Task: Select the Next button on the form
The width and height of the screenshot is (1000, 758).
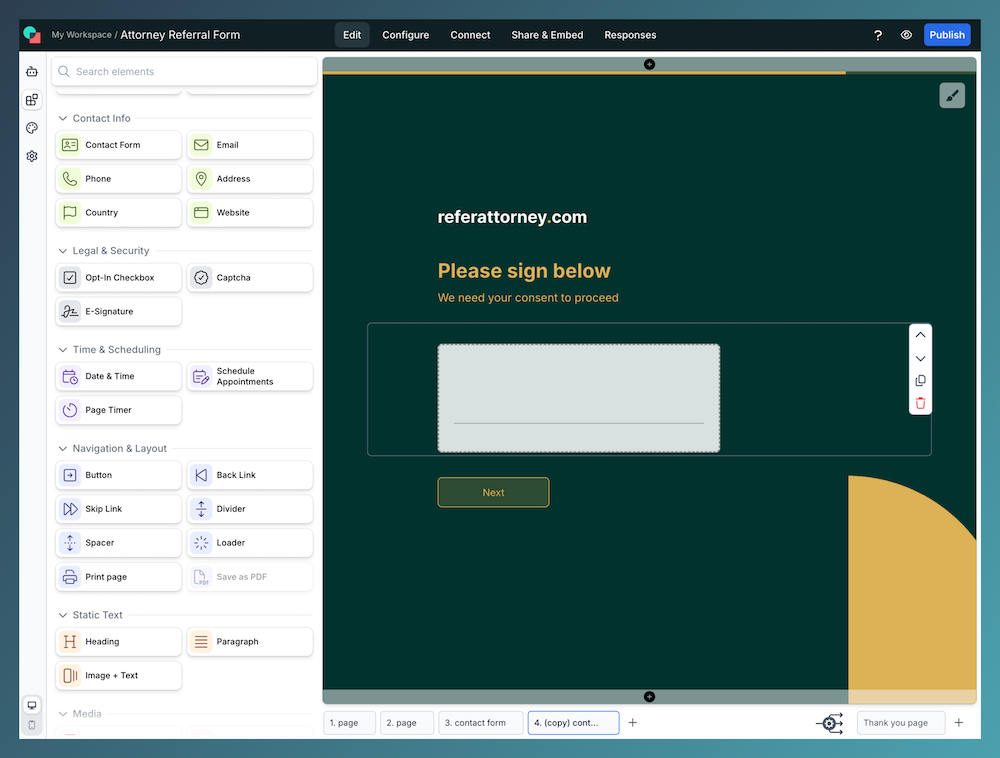Action: [493, 492]
